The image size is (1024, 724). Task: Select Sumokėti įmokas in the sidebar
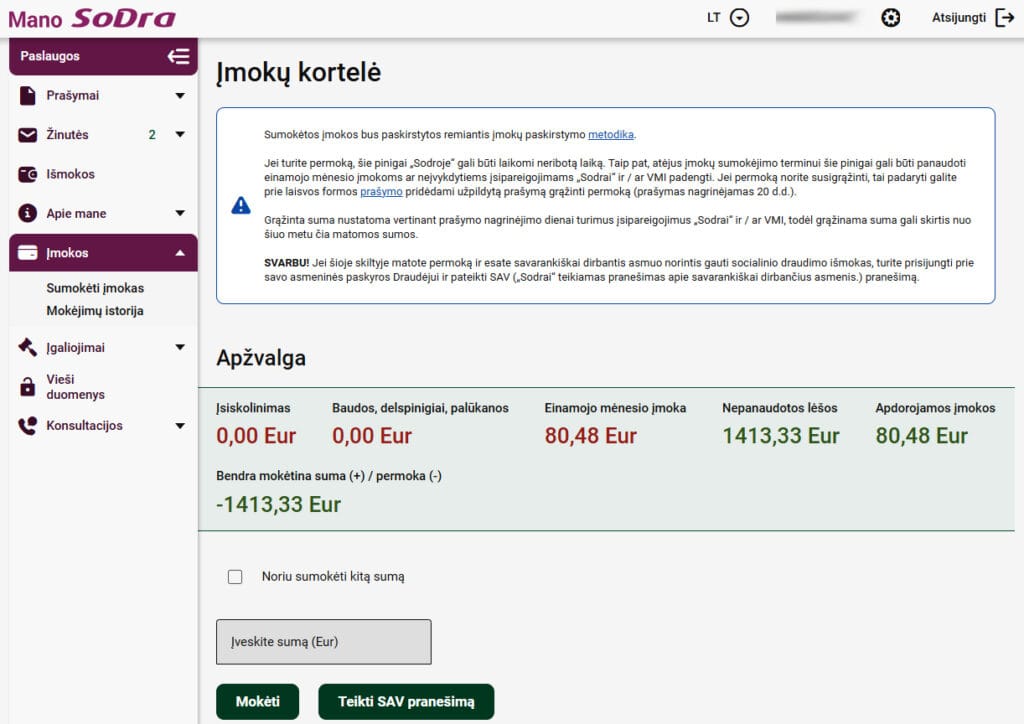pos(93,287)
